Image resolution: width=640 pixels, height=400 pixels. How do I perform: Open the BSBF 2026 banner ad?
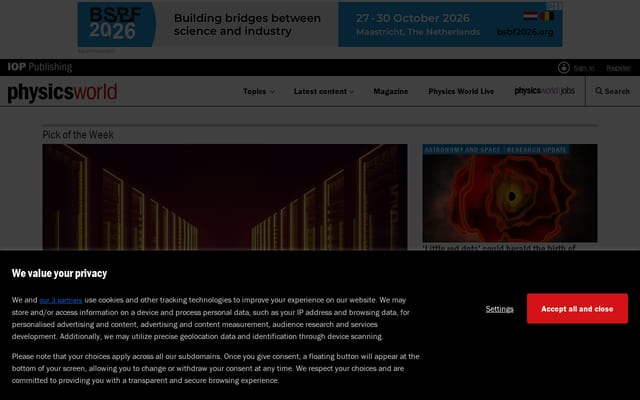[320, 24]
